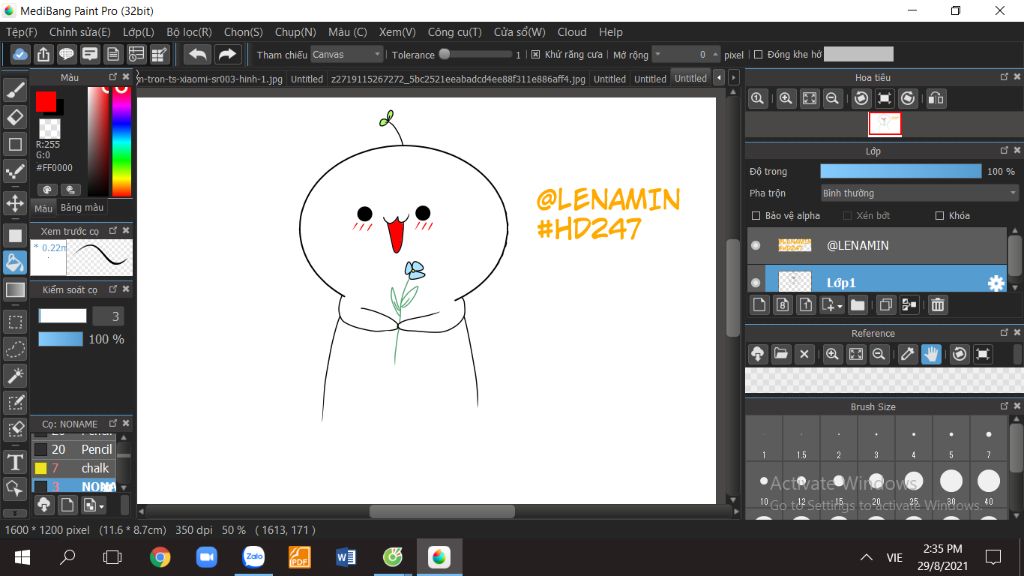
Task: Adjust the Tolerance slider
Action: click(477, 55)
